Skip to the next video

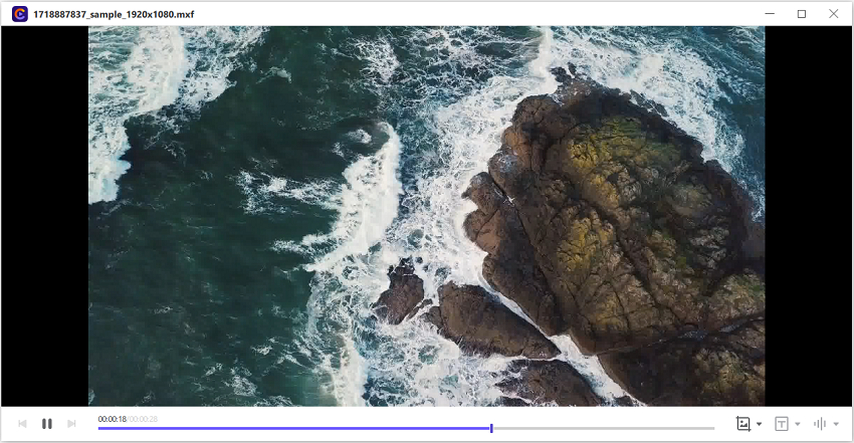click(x=71, y=423)
